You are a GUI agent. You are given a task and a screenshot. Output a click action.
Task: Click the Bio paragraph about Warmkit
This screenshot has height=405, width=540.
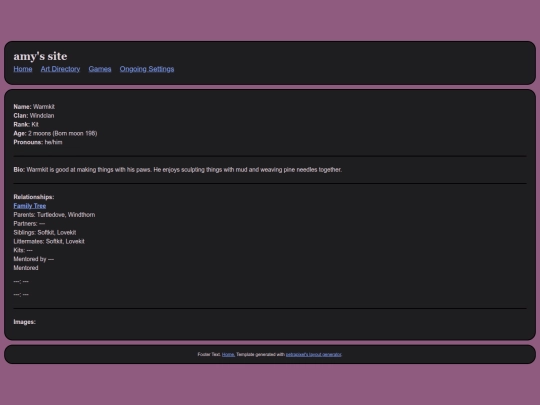coord(178,170)
